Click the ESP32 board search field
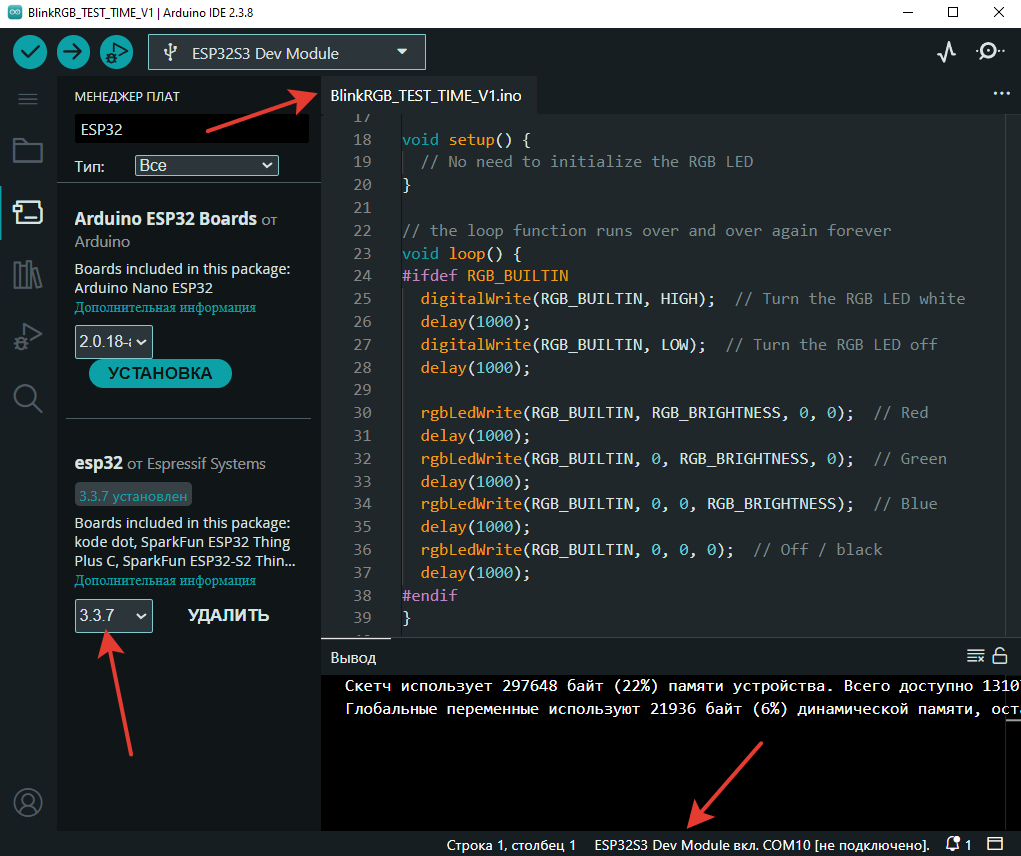The width and height of the screenshot is (1021, 856). point(191,129)
